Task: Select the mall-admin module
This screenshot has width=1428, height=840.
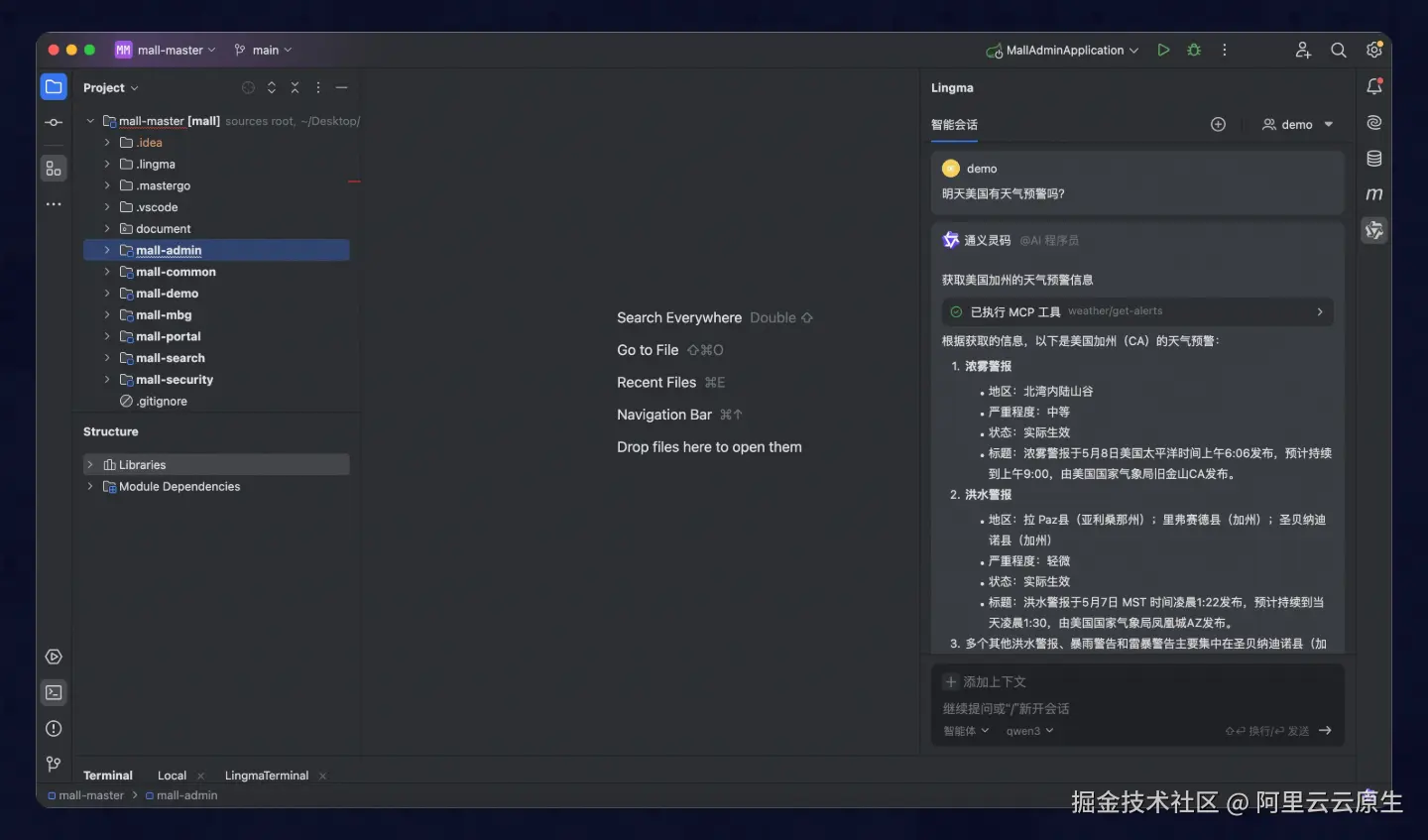Action: point(216,250)
